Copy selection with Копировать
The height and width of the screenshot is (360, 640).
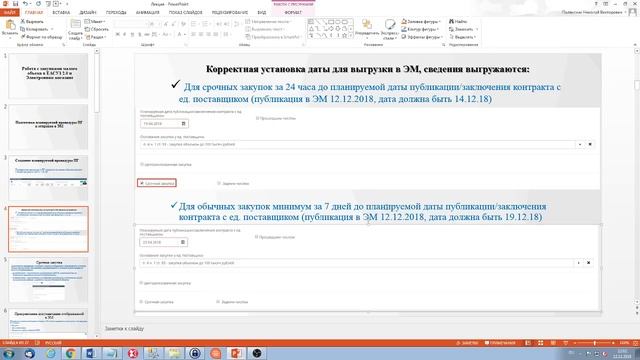[35, 29]
